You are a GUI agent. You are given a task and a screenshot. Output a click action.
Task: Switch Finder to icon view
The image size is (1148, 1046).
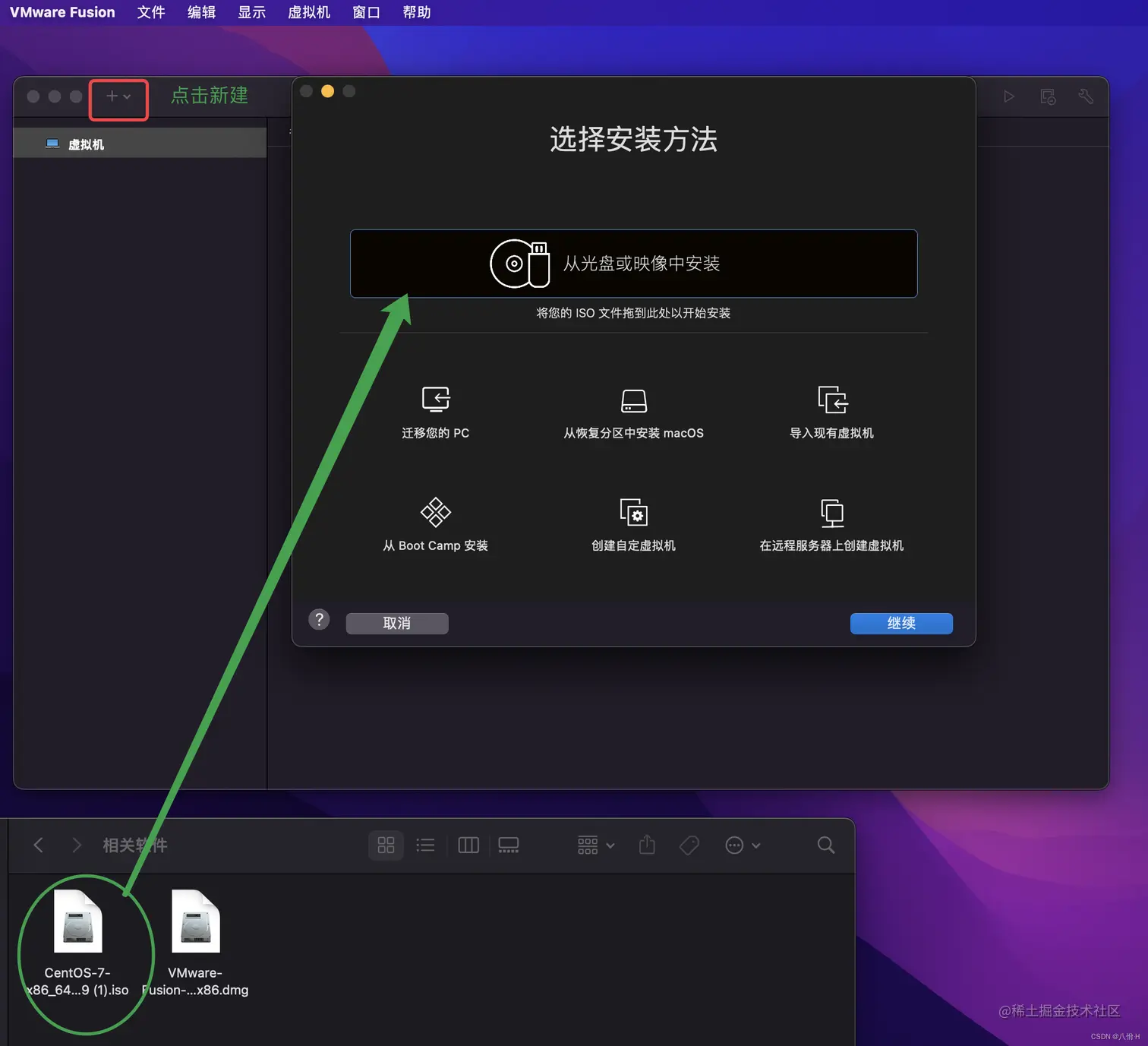click(386, 845)
